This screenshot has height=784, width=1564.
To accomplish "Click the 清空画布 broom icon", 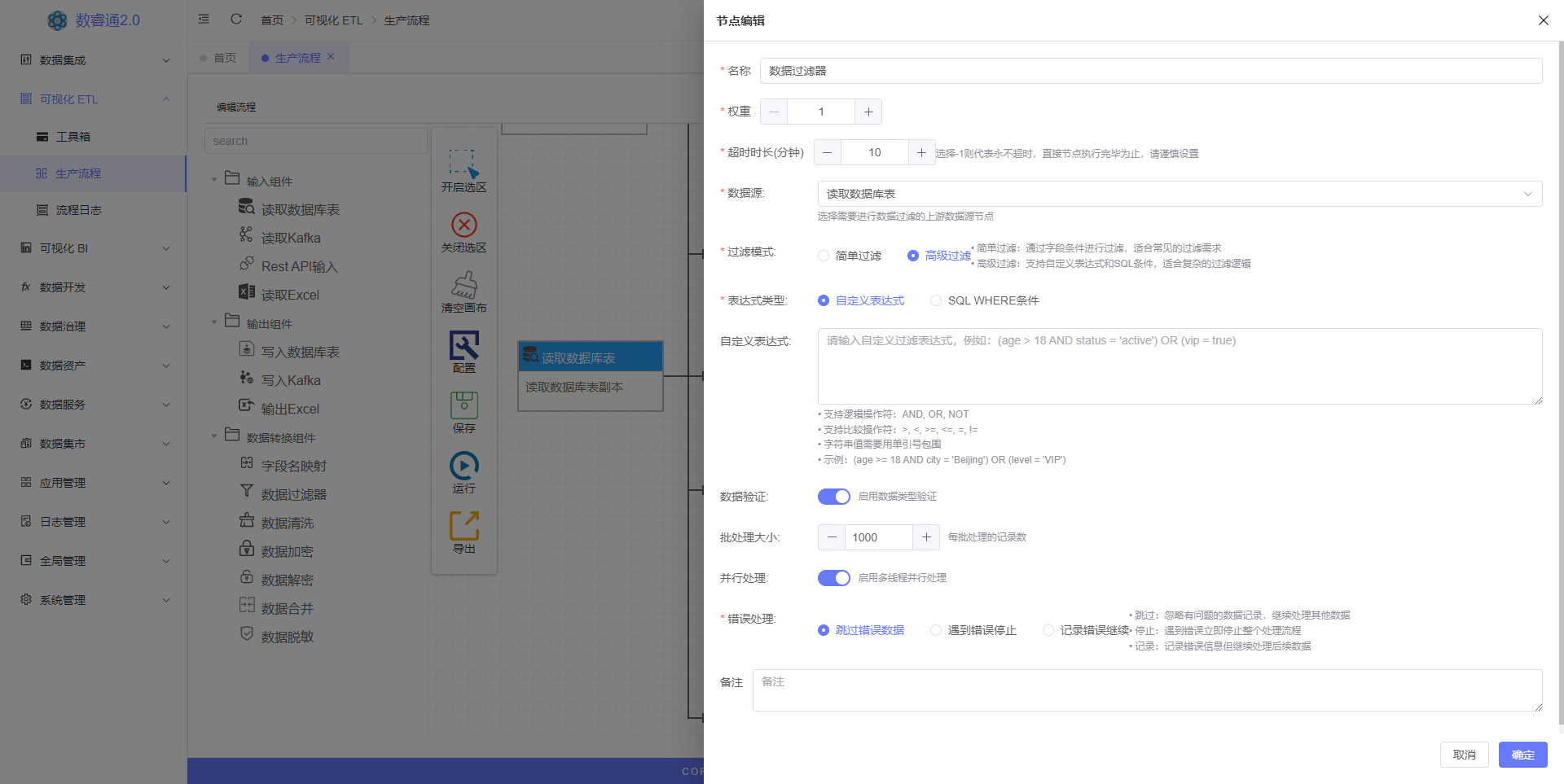I will pyautogui.click(x=463, y=285).
